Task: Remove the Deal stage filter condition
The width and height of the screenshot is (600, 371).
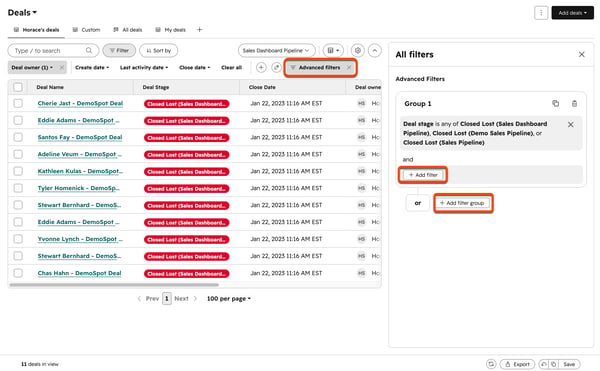Action: (x=570, y=124)
